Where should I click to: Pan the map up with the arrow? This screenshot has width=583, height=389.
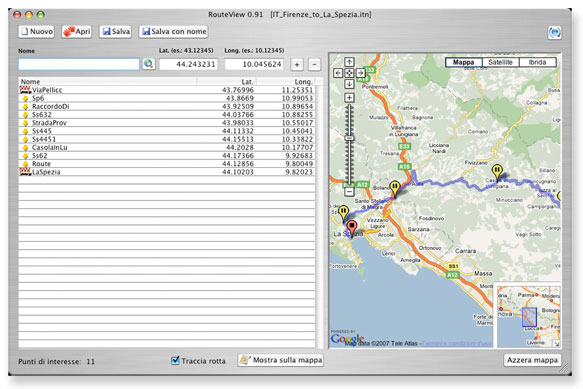(349, 62)
